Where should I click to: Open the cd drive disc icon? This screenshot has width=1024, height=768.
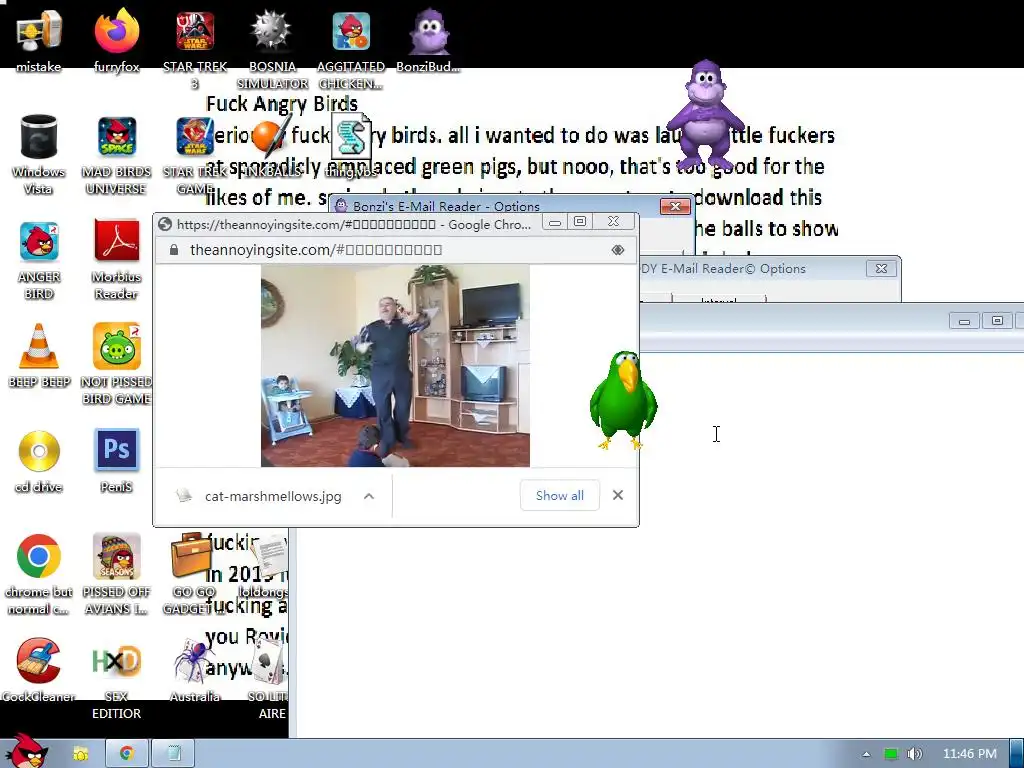pos(39,451)
